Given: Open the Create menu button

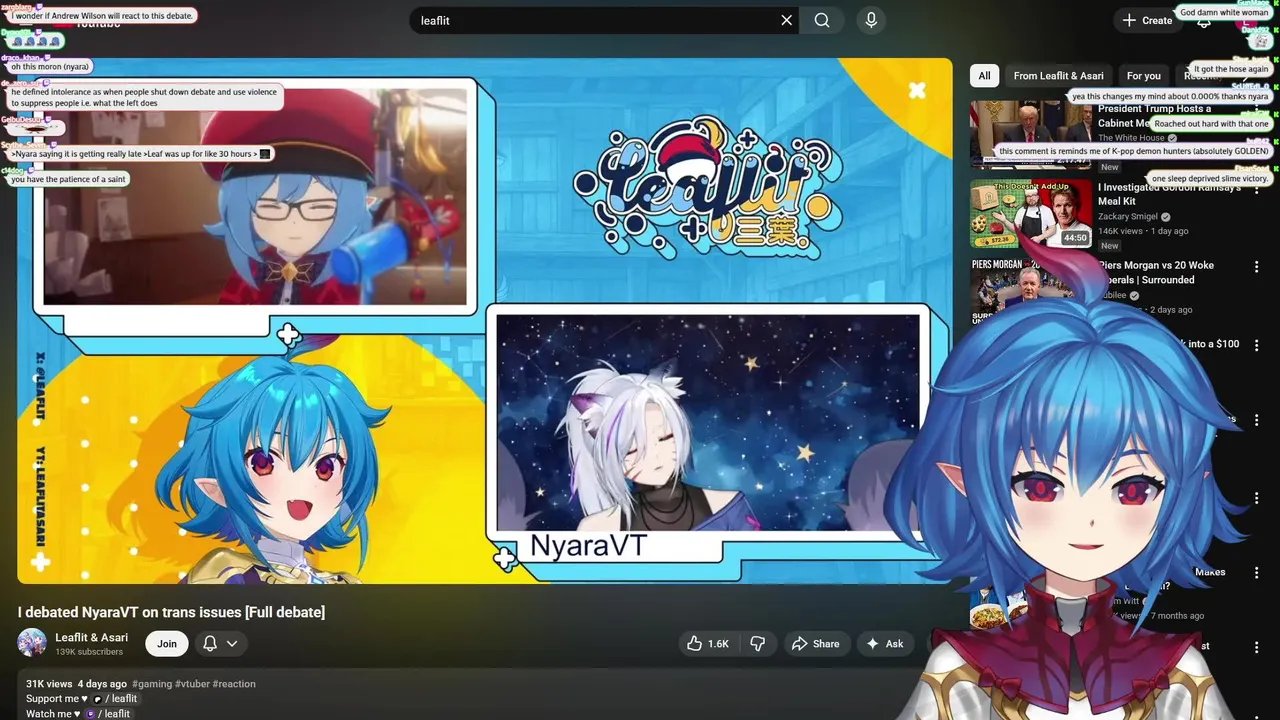Looking at the screenshot, I should coord(1146,20).
